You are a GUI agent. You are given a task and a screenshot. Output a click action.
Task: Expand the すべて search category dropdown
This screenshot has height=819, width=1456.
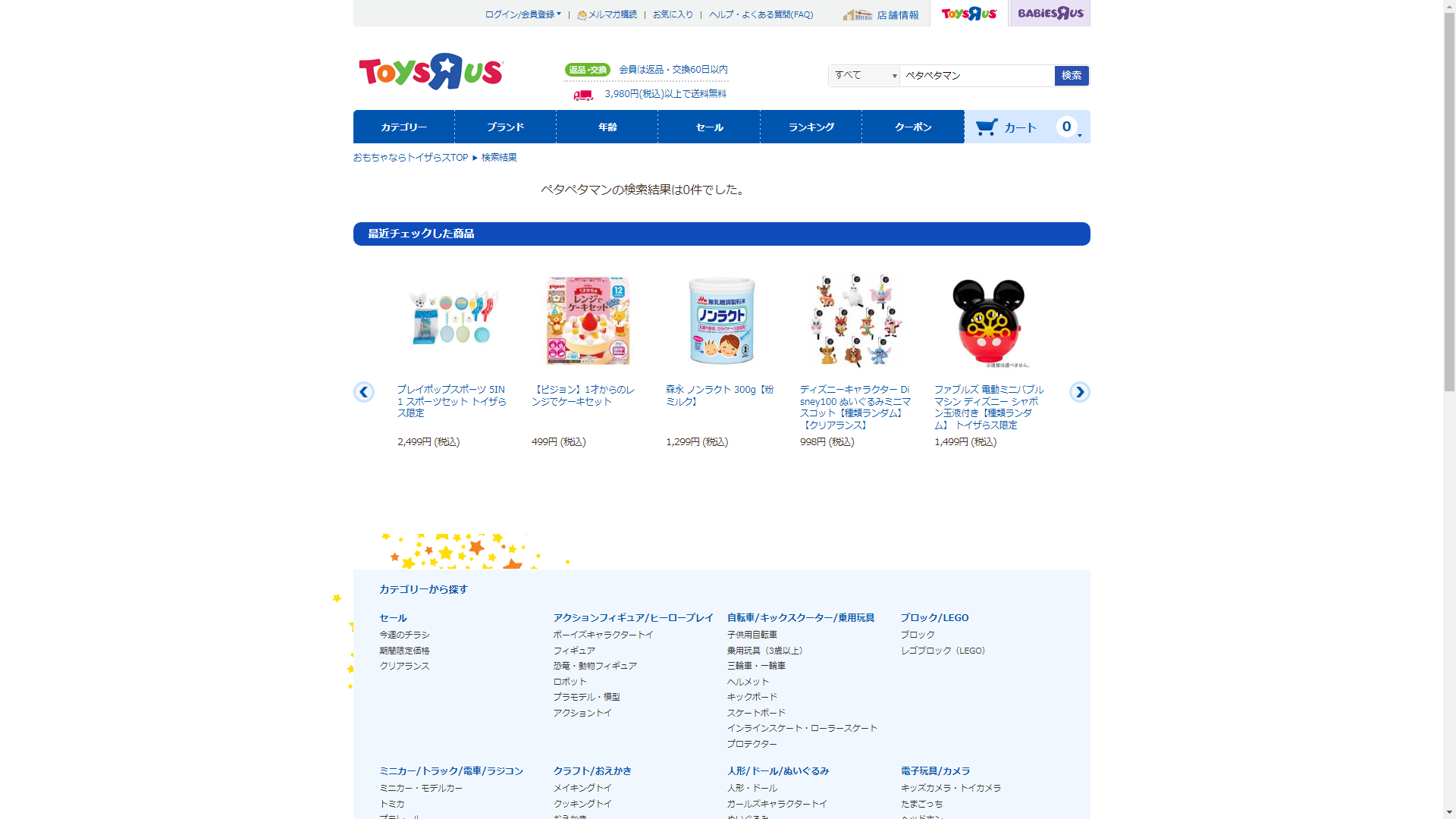(864, 75)
